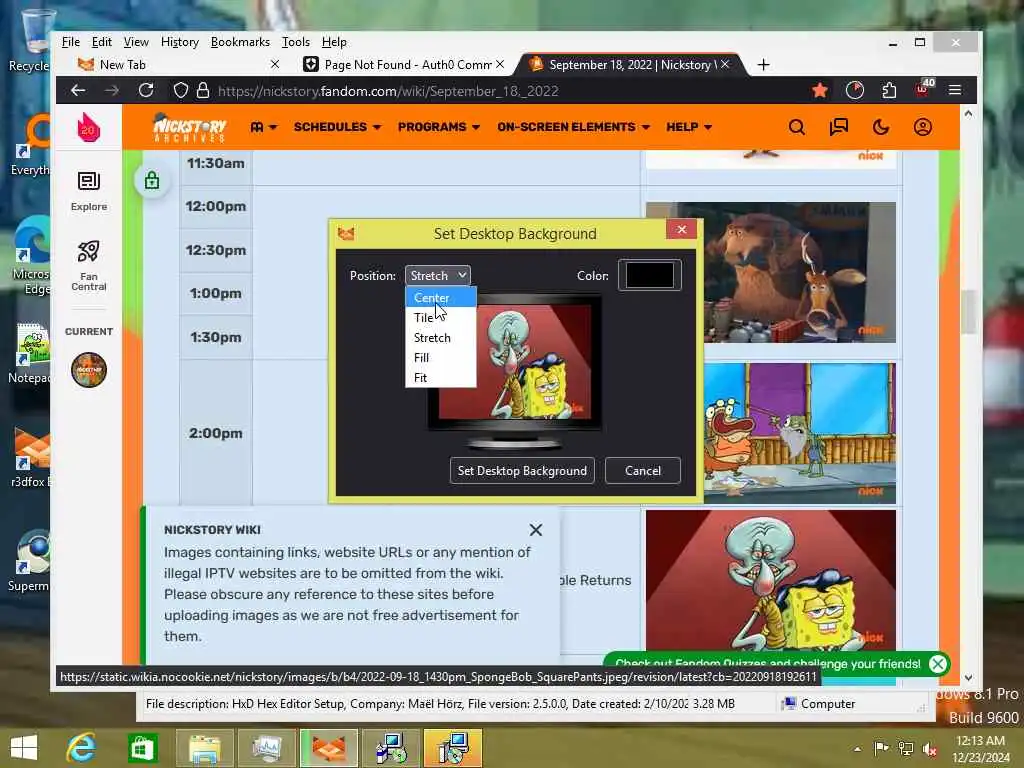Open the black Color picker swatch
Screen dimensions: 1024x768
[649, 275]
